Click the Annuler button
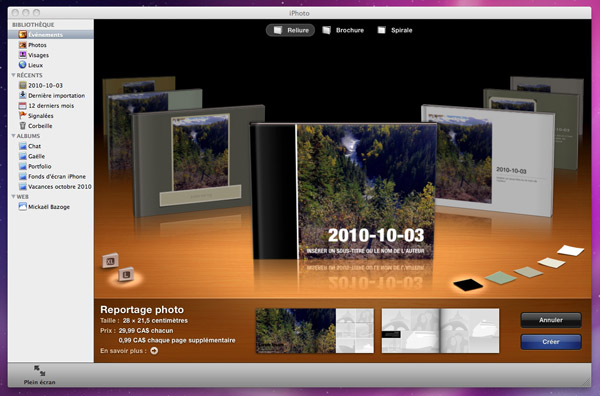This screenshot has width=600, height=396. click(x=551, y=320)
